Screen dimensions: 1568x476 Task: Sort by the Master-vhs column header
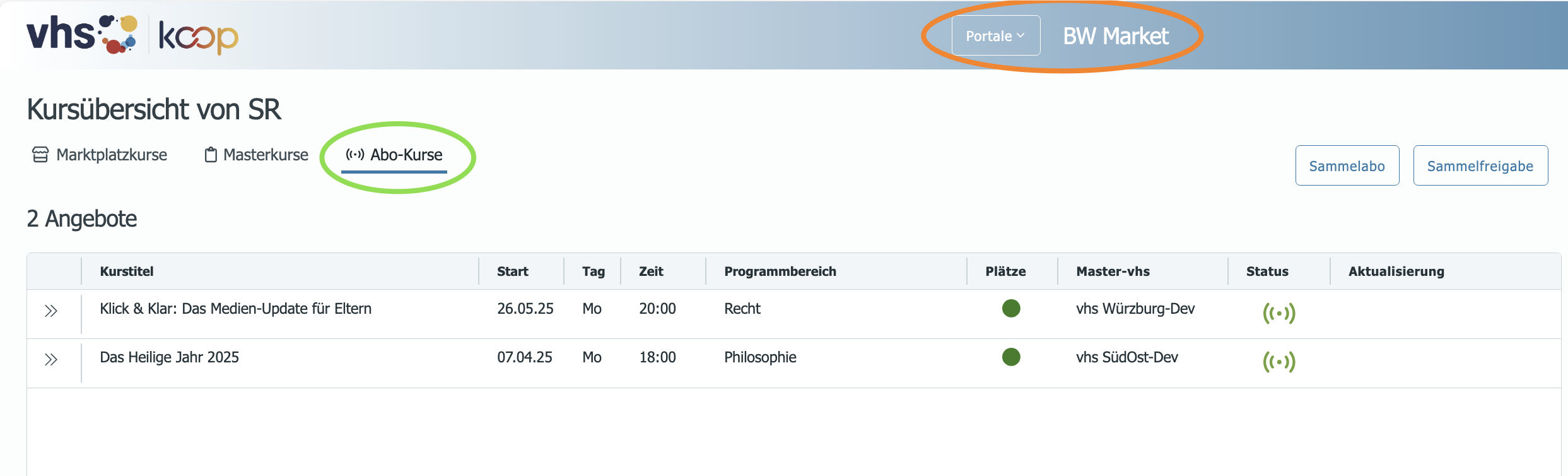point(1113,271)
